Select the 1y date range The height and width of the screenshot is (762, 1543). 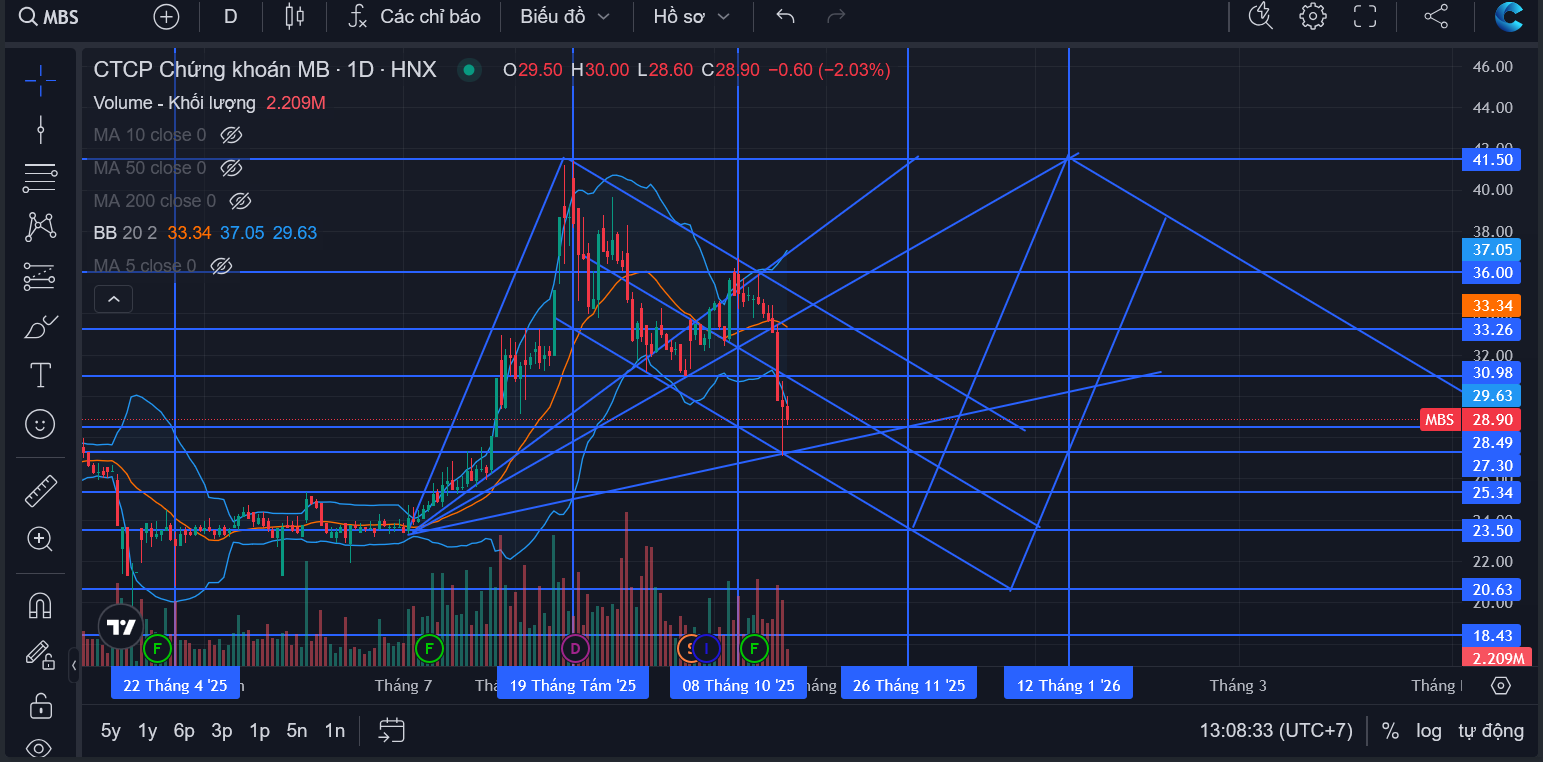(x=147, y=731)
